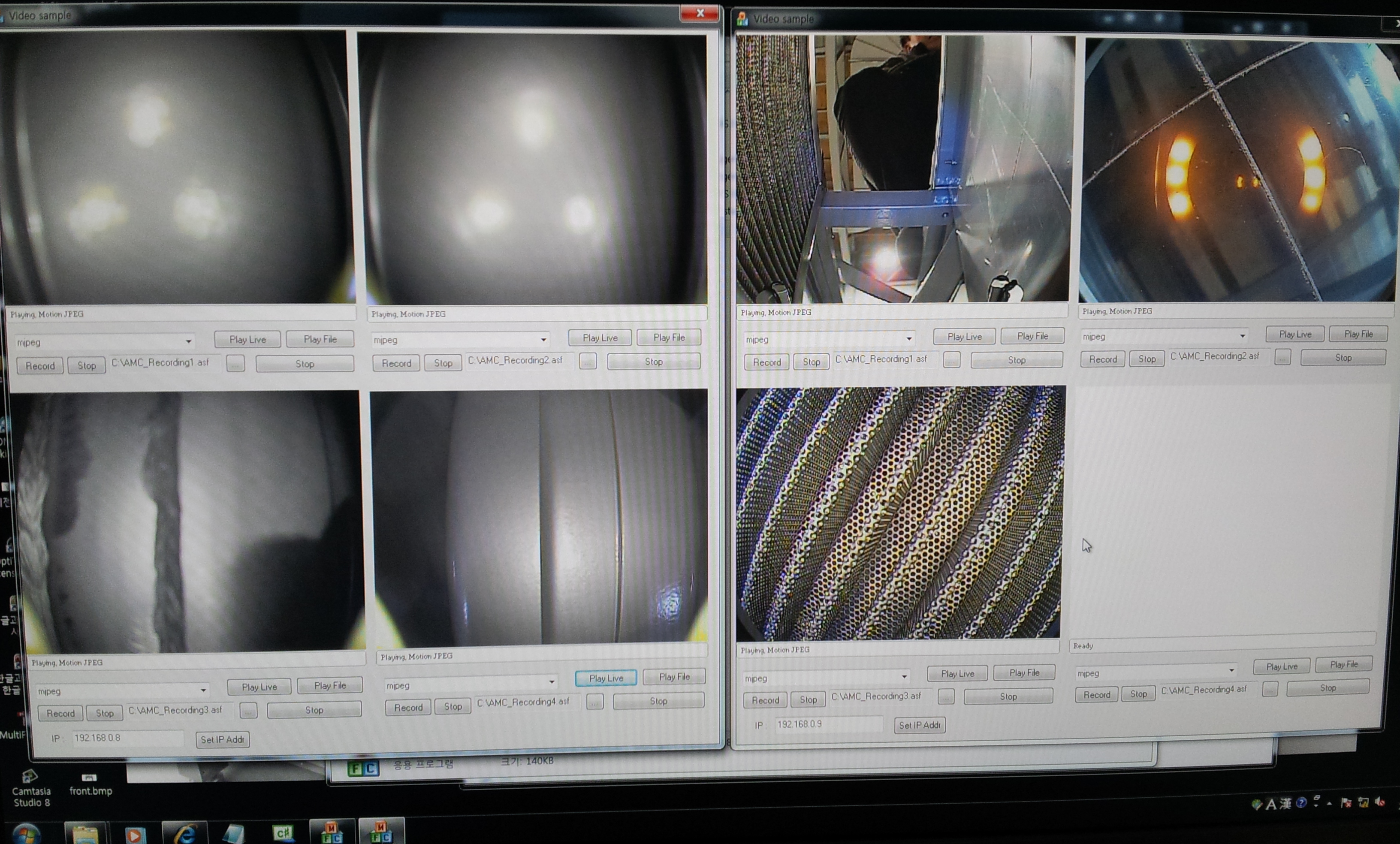
Task: Click the Windows Start orb
Action: click(x=26, y=835)
